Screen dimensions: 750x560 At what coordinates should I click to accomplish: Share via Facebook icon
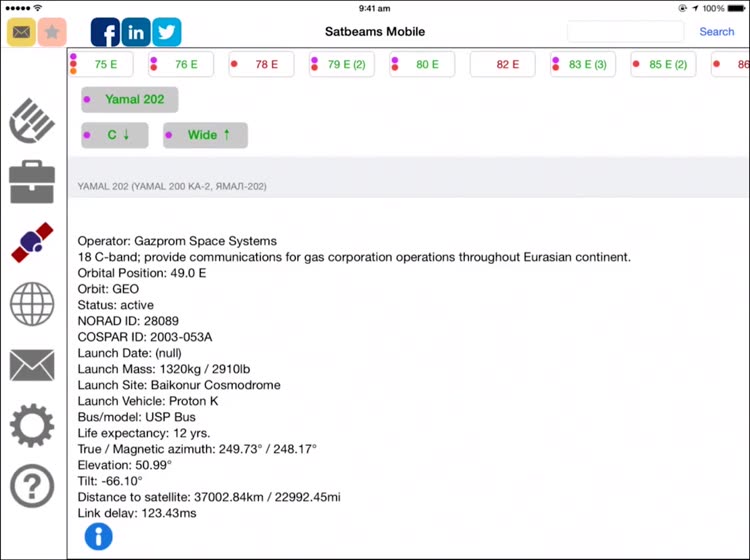tap(105, 32)
